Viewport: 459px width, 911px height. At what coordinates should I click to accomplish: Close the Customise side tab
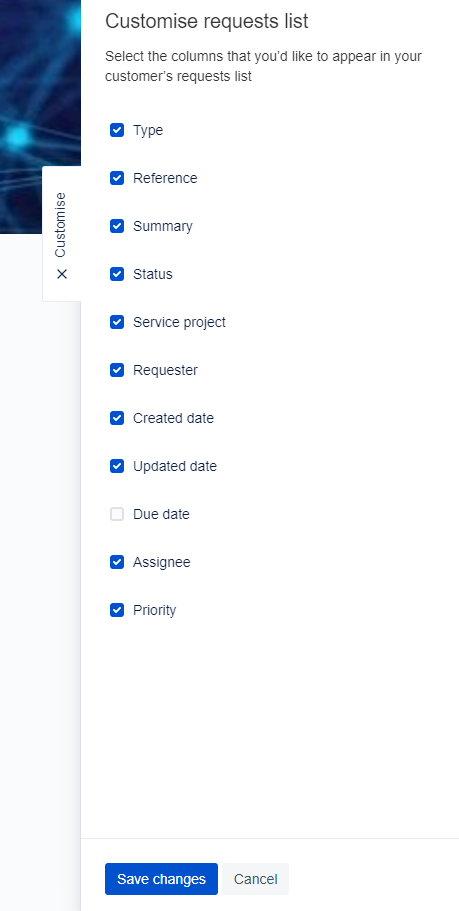(x=62, y=234)
